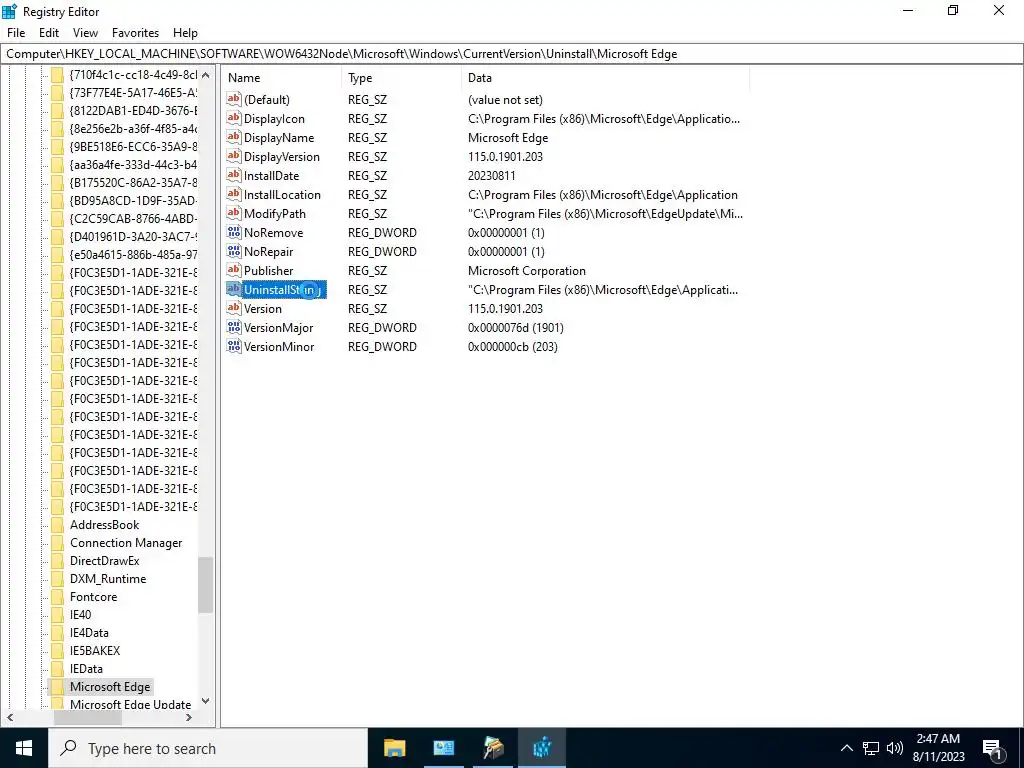
Task: Open the Edit menu
Action: [49, 33]
